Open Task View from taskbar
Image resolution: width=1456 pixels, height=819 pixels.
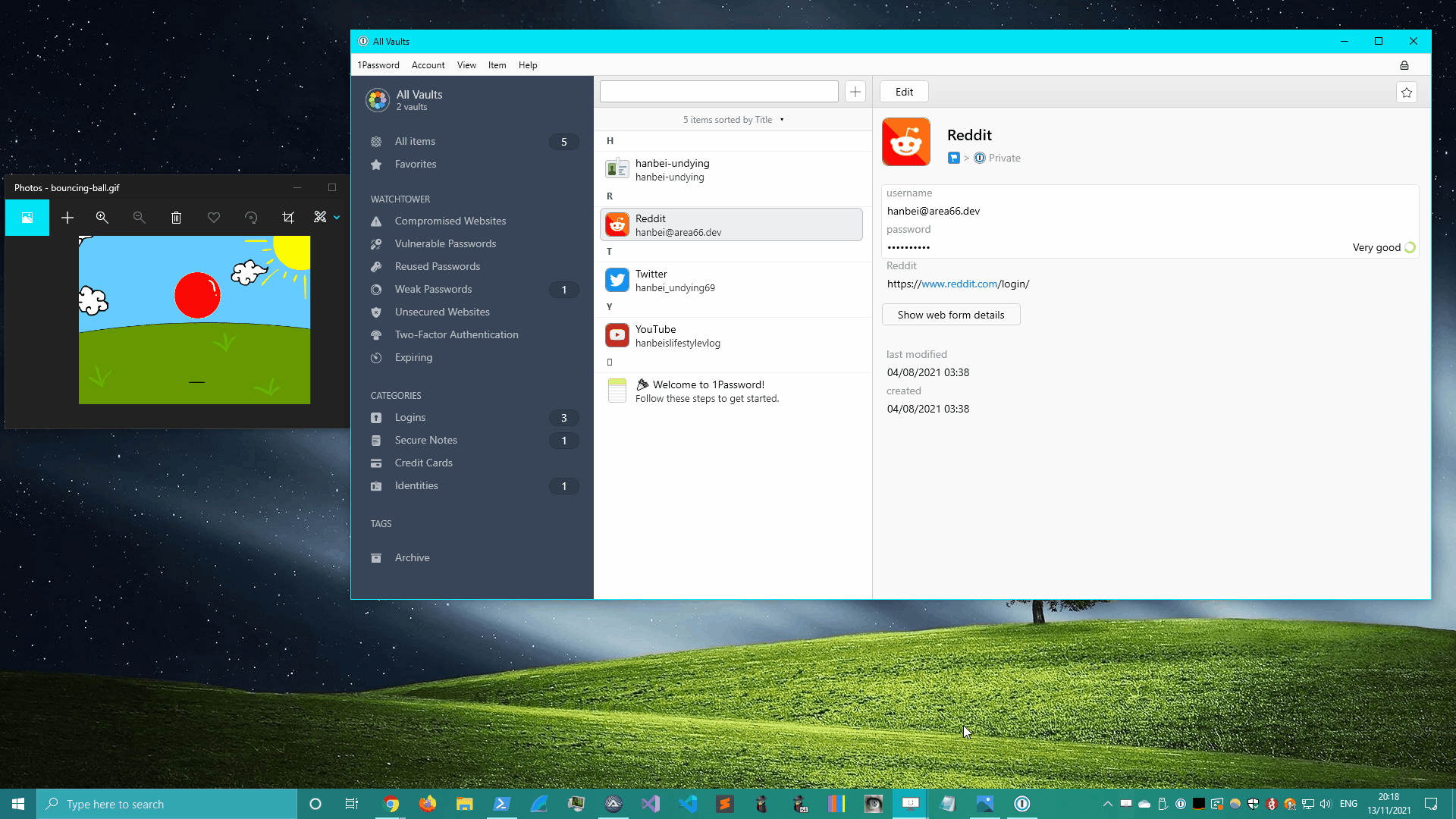click(352, 804)
